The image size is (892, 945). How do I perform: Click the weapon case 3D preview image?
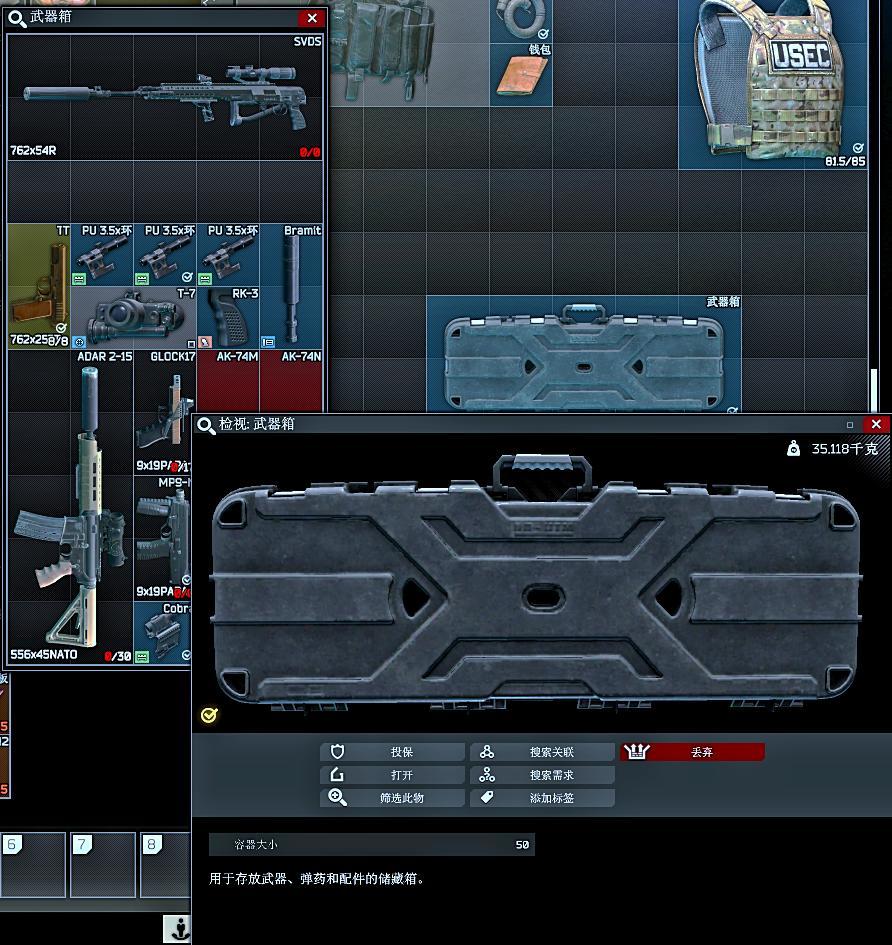click(x=536, y=583)
